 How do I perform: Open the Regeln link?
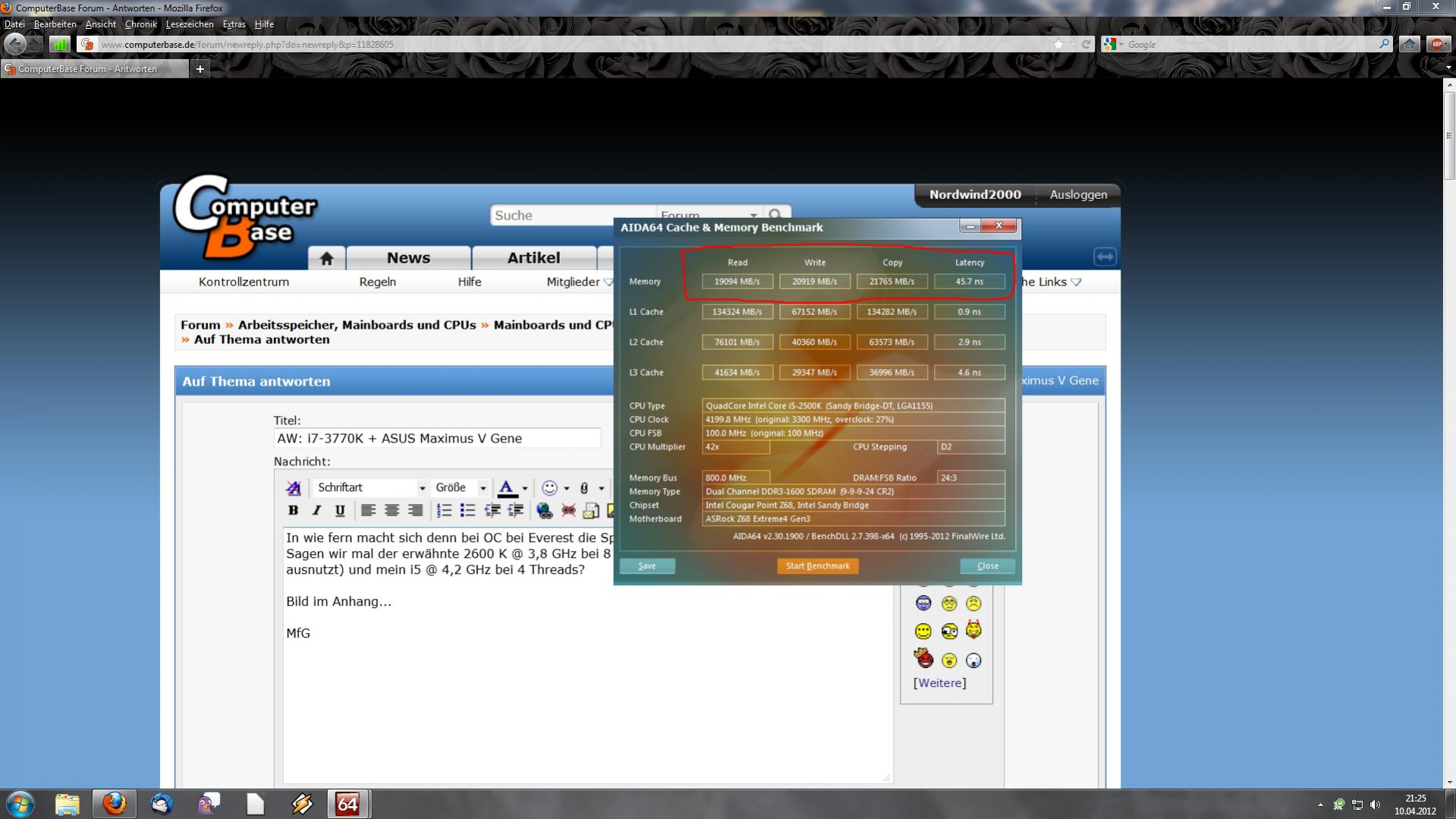click(378, 282)
